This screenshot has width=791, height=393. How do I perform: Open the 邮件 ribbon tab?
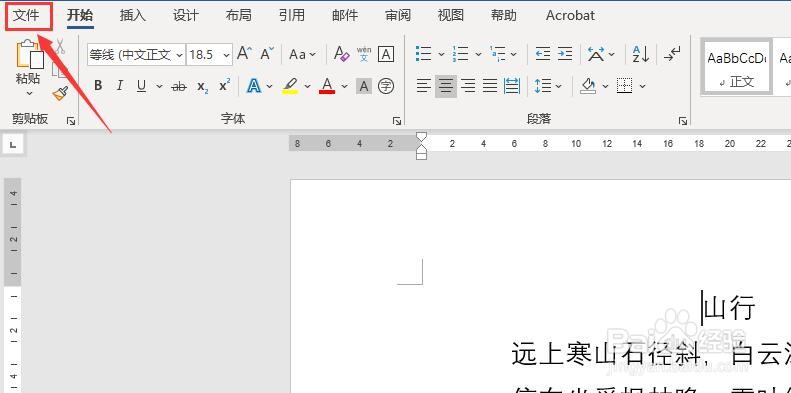345,16
